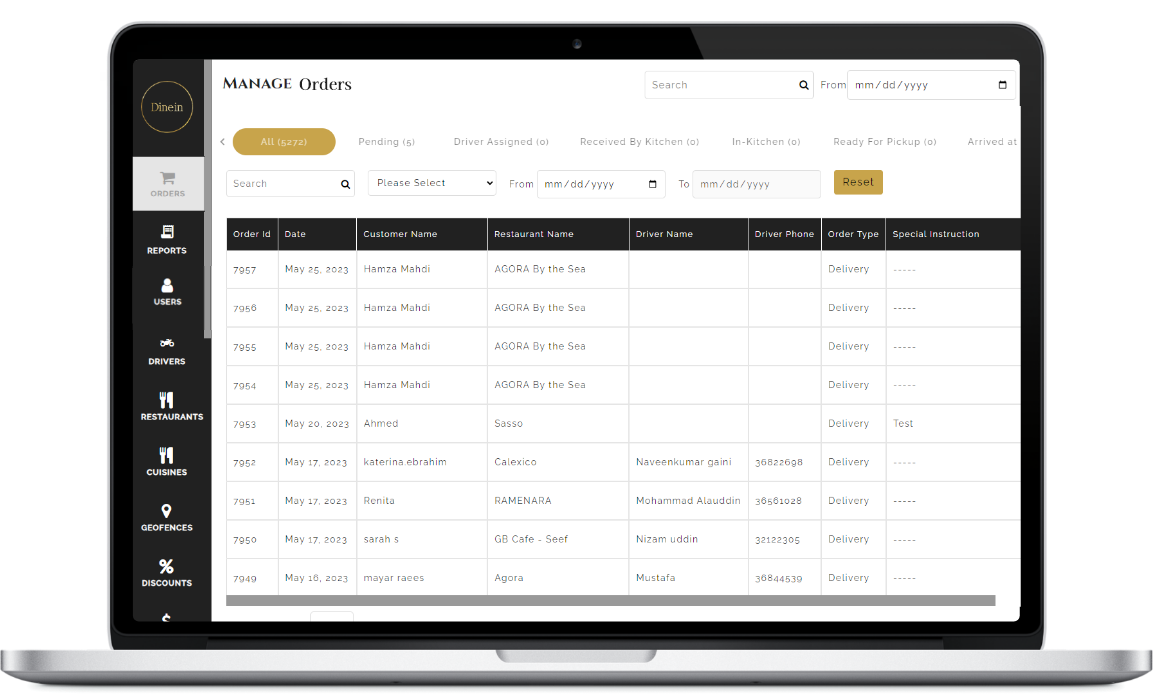
Task: Open calendar picker in filter From date field
Action: coord(653,185)
